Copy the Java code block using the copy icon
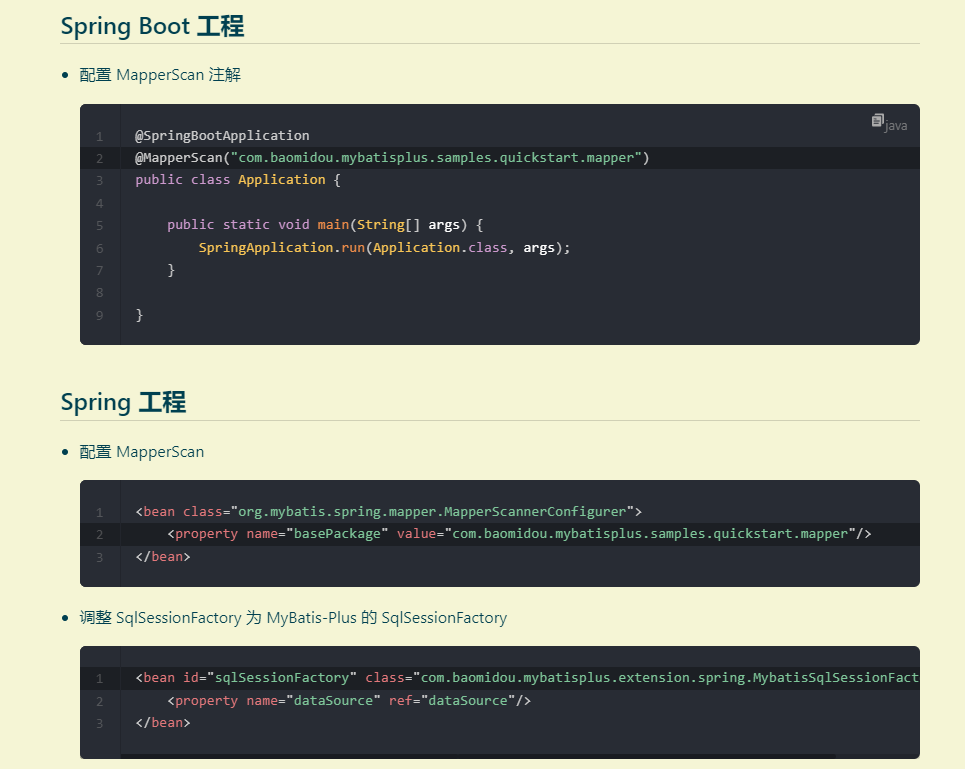The height and width of the screenshot is (769, 965). 877,120
